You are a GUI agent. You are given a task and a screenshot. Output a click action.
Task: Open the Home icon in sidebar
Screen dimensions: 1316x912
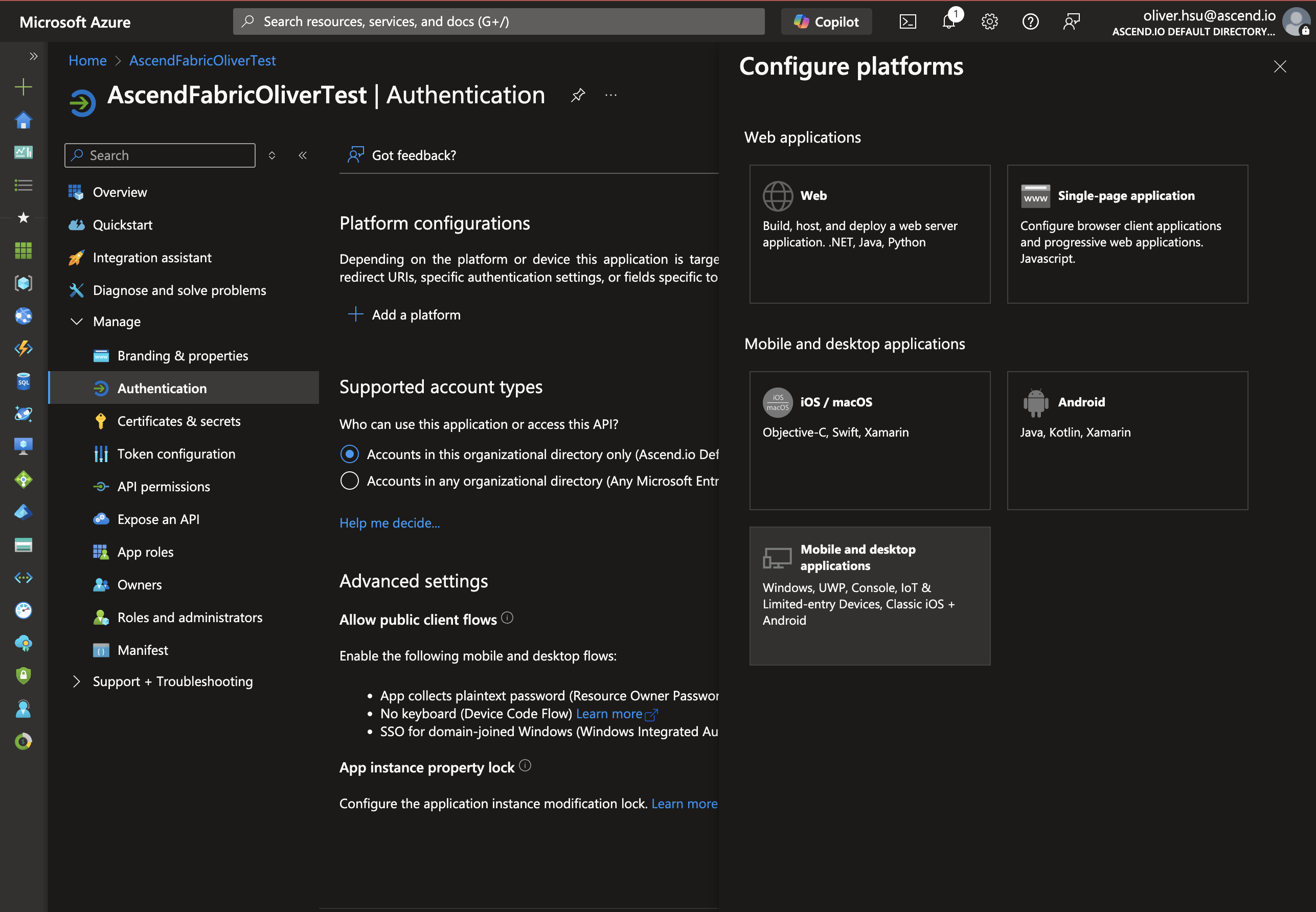click(23, 120)
